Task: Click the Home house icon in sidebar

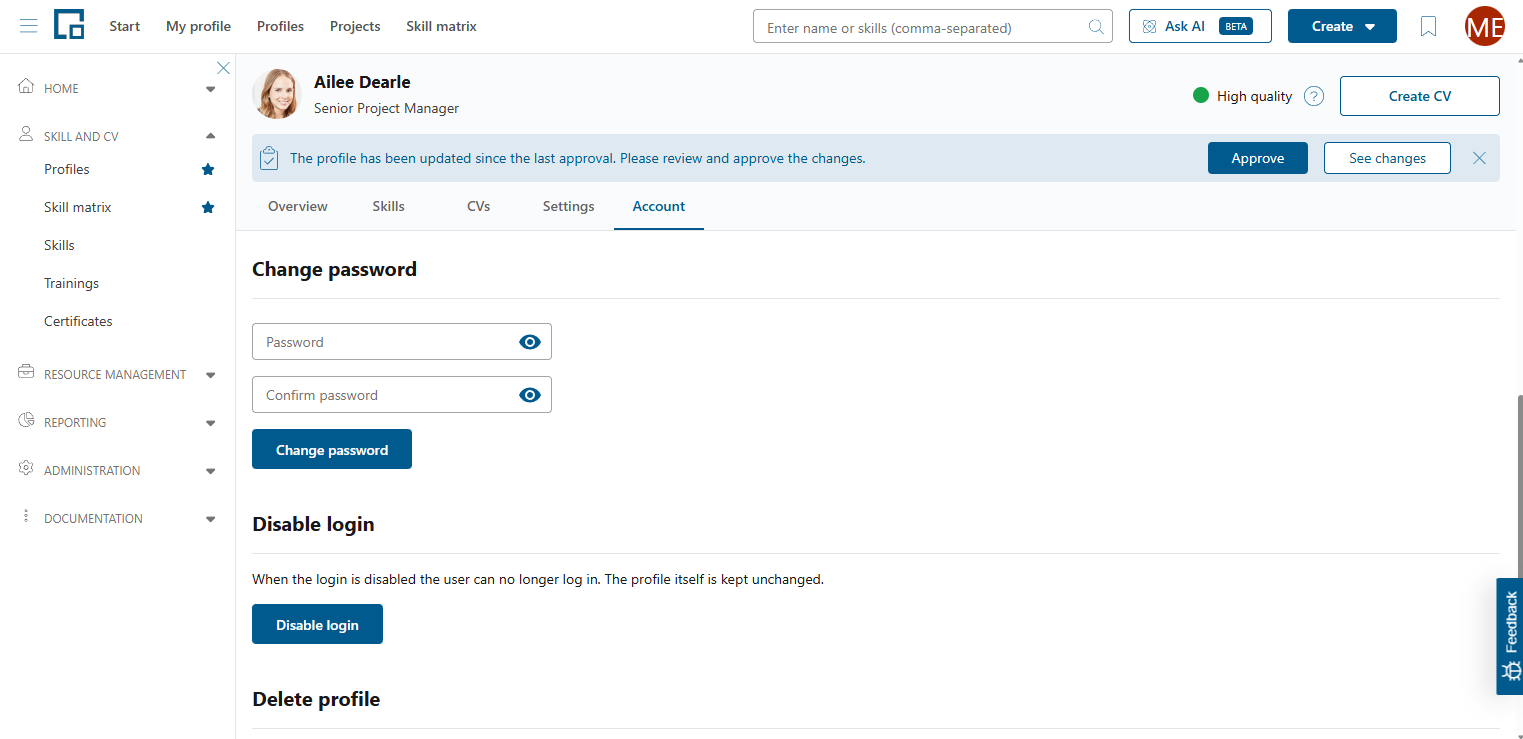Action: [x=26, y=87]
